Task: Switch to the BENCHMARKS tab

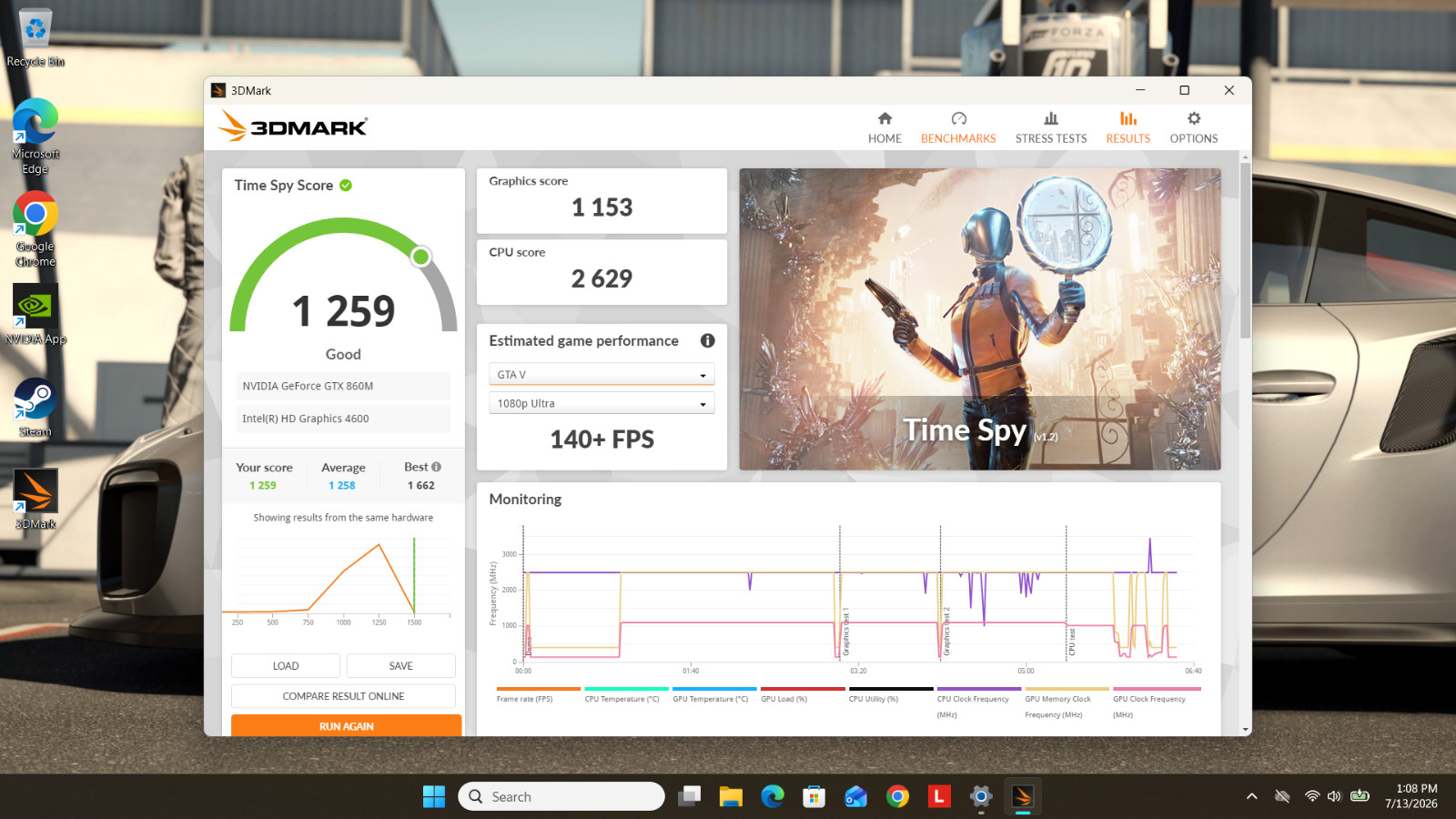Action: 958,128
